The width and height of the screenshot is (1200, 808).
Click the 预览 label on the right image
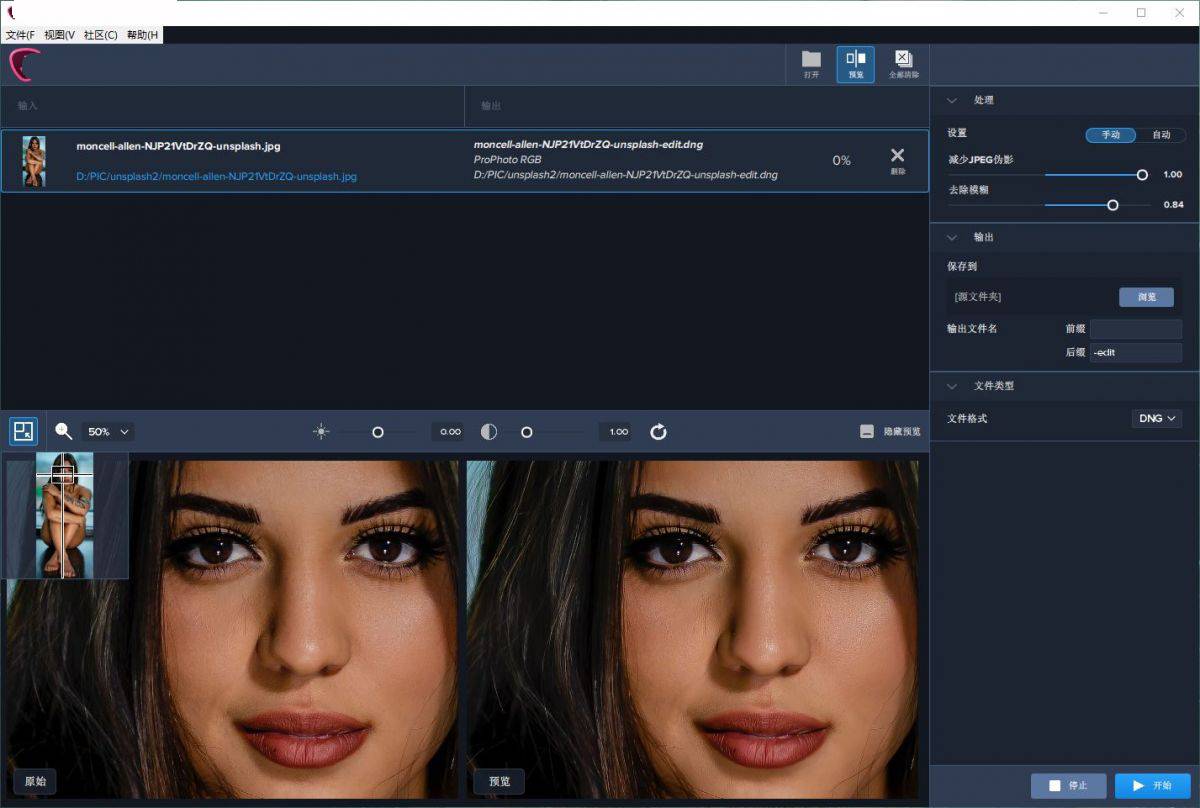click(499, 782)
